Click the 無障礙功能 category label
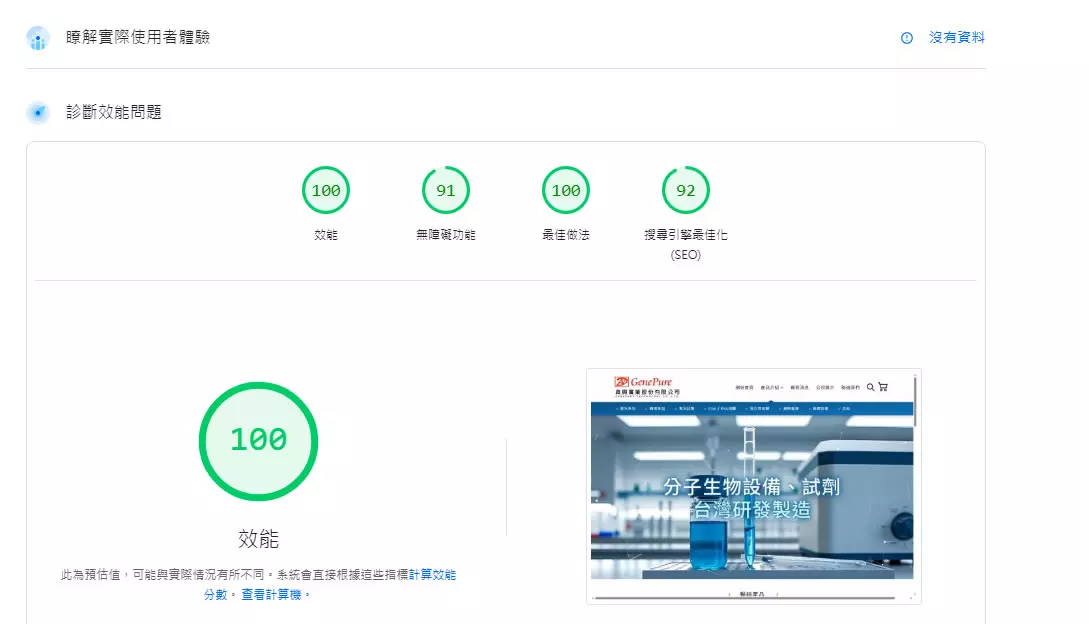1089x624 pixels. point(446,235)
